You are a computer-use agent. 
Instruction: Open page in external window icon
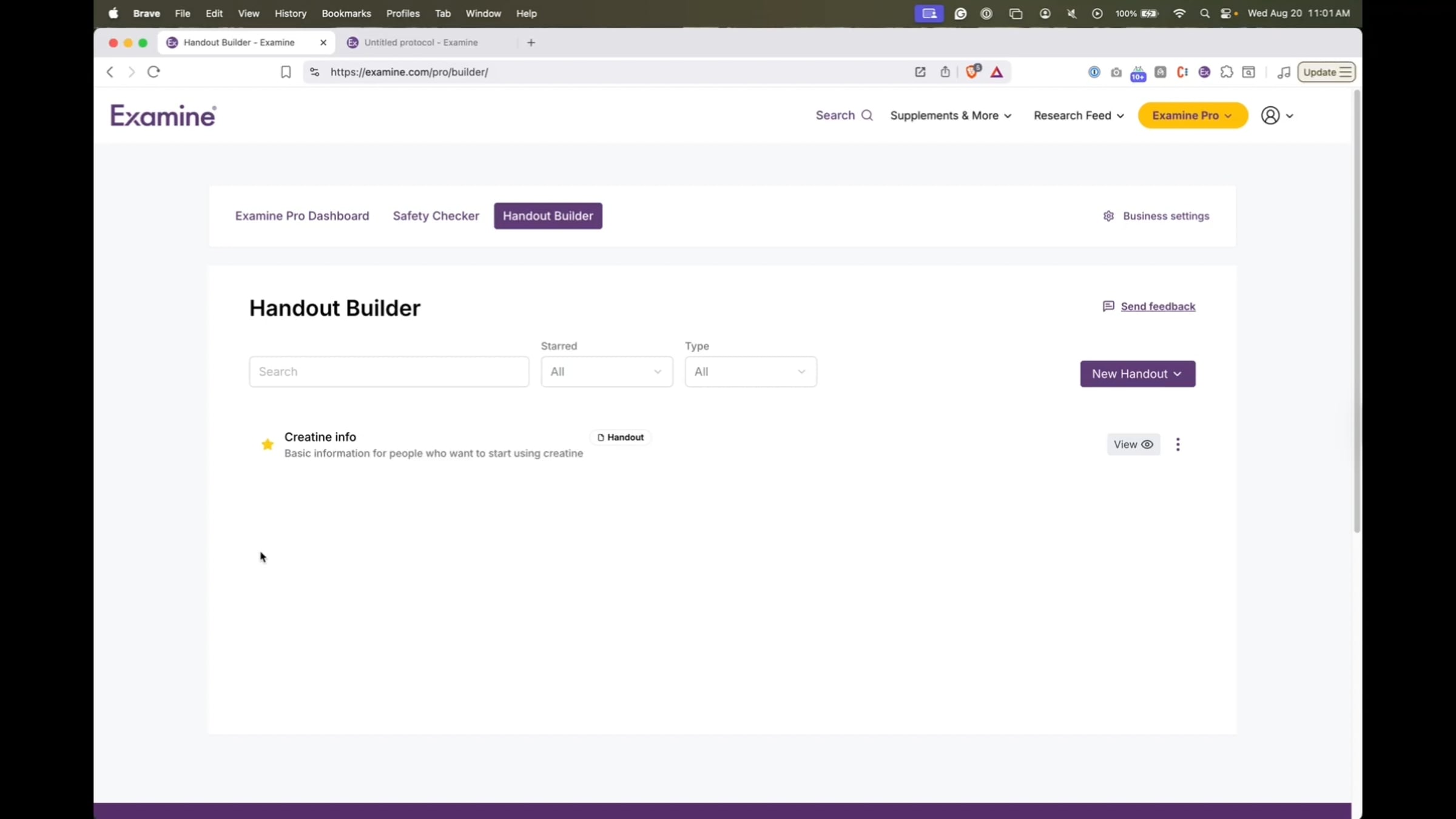pyautogui.click(x=920, y=72)
